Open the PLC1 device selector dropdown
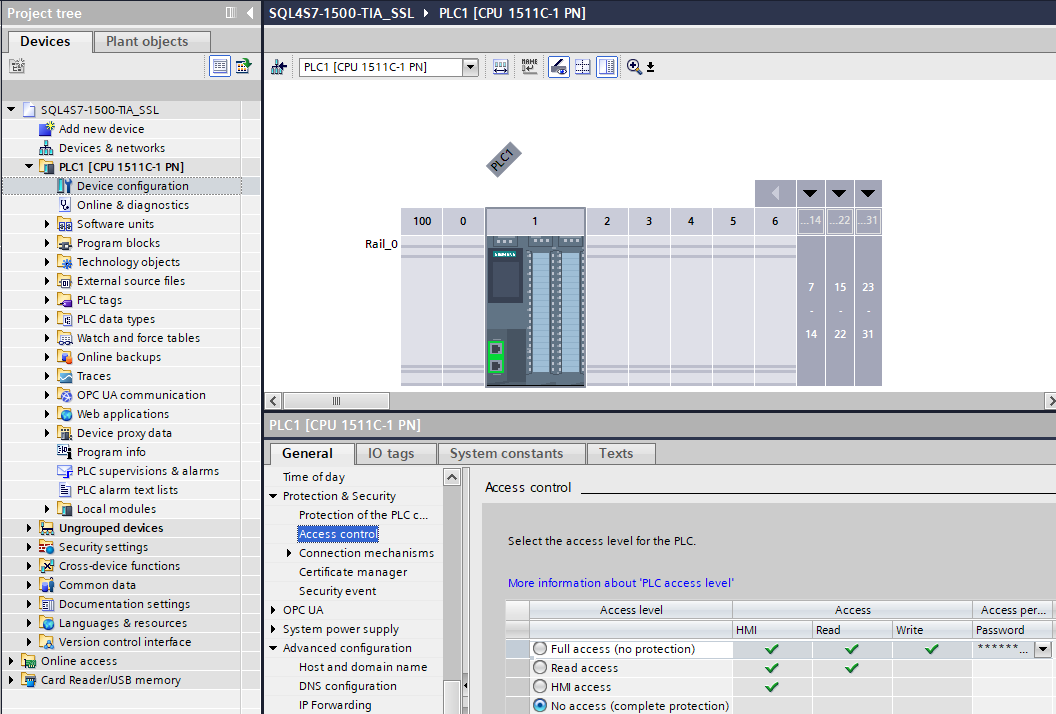 coord(471,67)
